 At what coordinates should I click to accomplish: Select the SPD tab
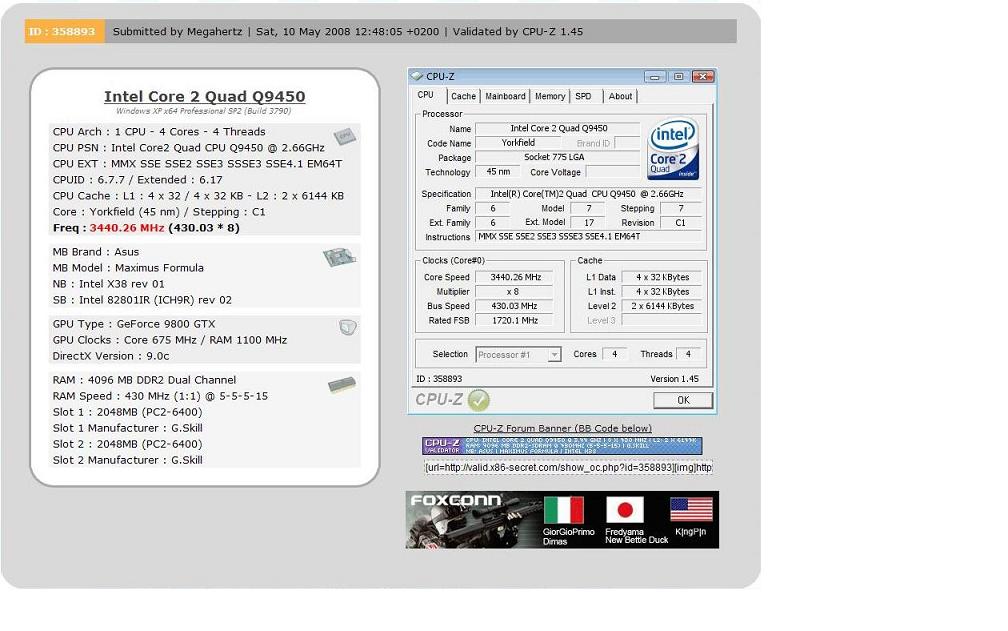click(x=583, y=96)
